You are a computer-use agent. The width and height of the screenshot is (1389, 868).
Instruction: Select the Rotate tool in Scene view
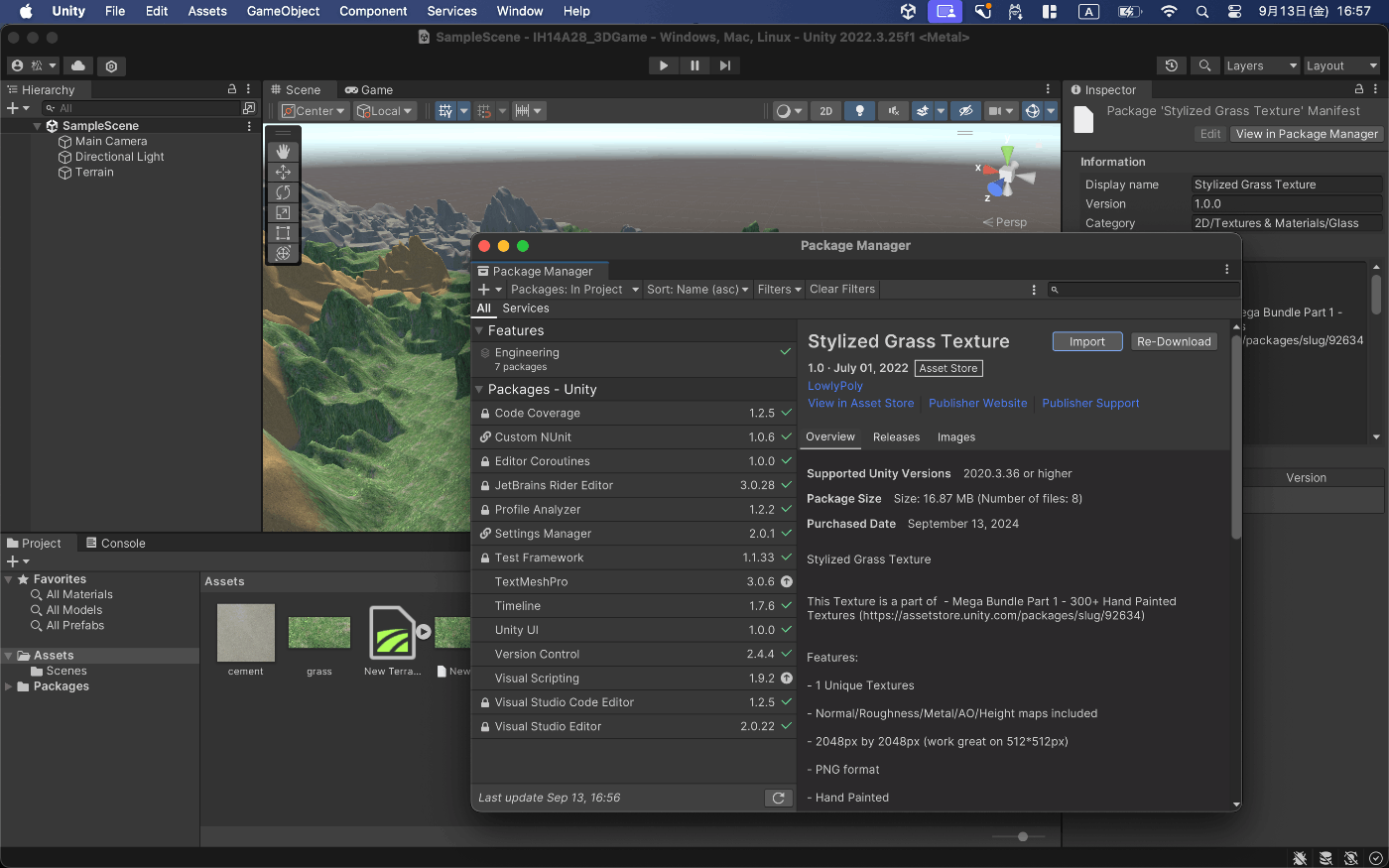tap(283, 192)
